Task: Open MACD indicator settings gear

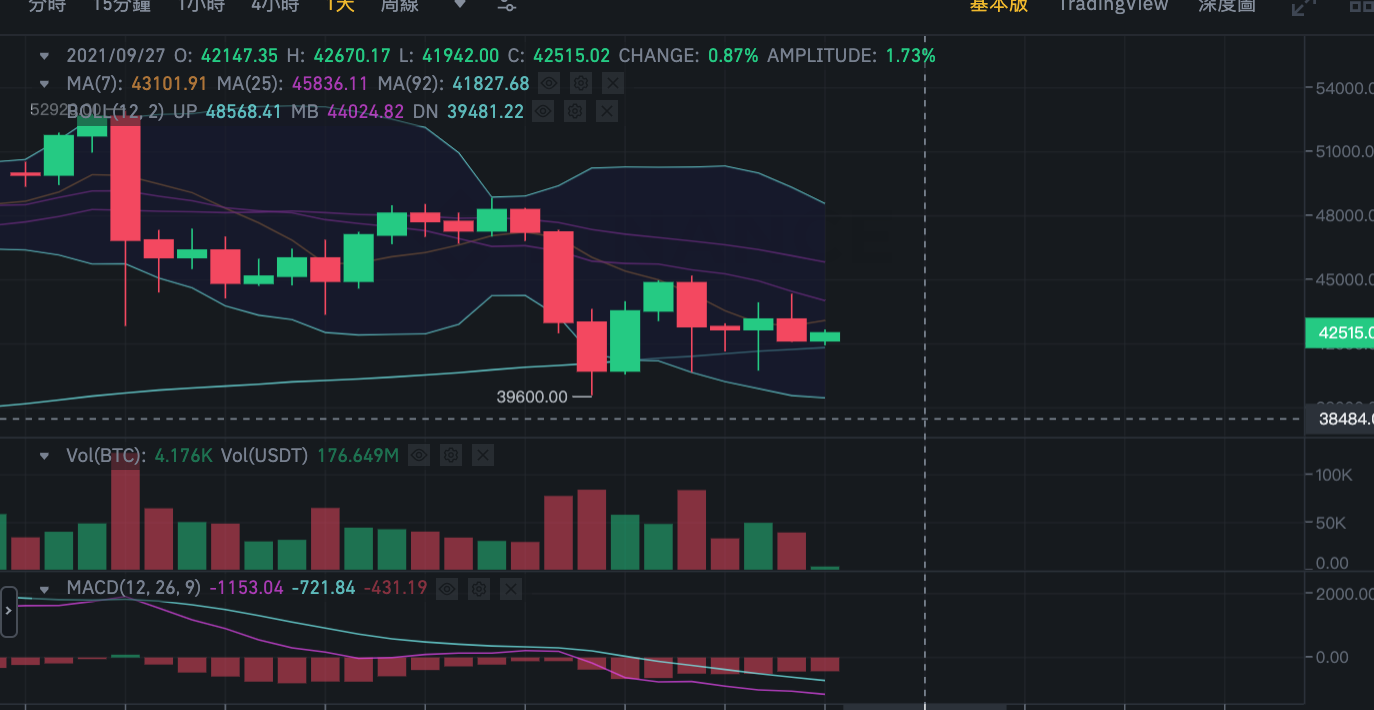Action: coord(479,588)
